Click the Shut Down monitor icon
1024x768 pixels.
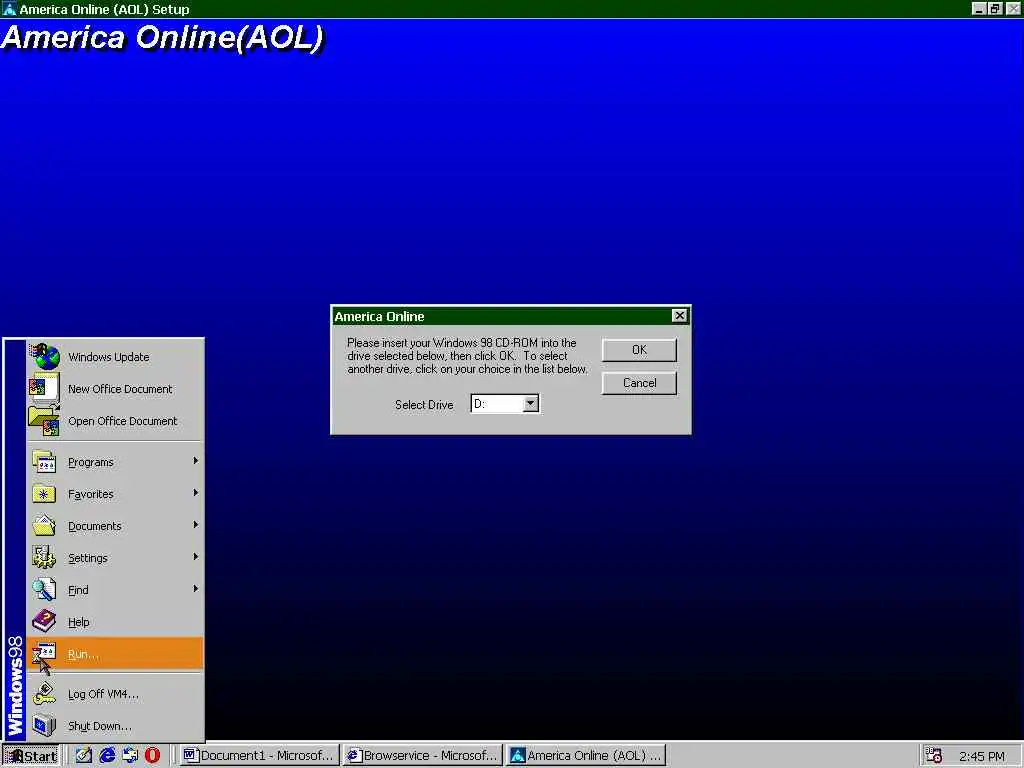click(44, 725)
